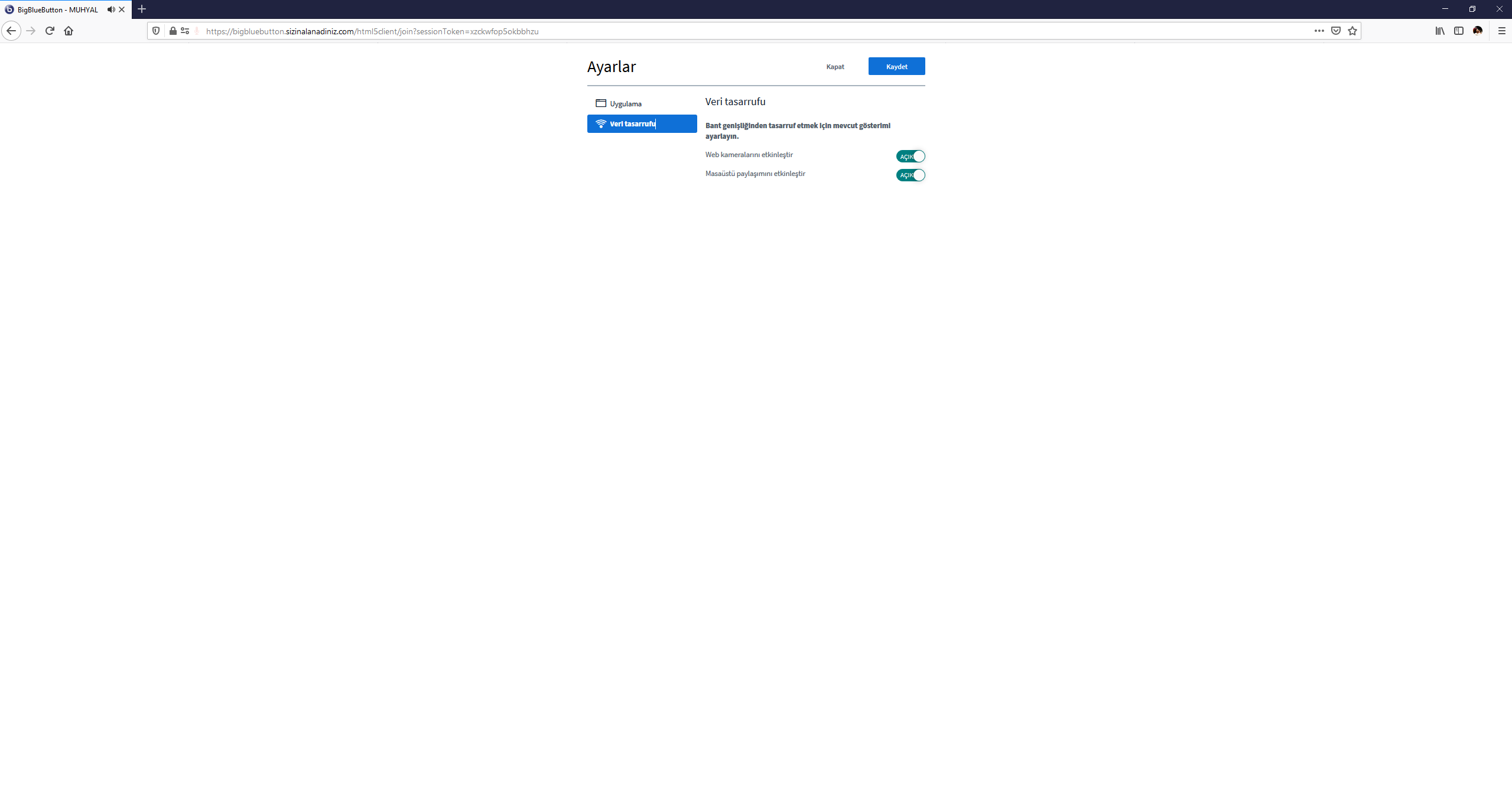Click the browser Back arrow

pyautogui.click(x=11, y=31)
